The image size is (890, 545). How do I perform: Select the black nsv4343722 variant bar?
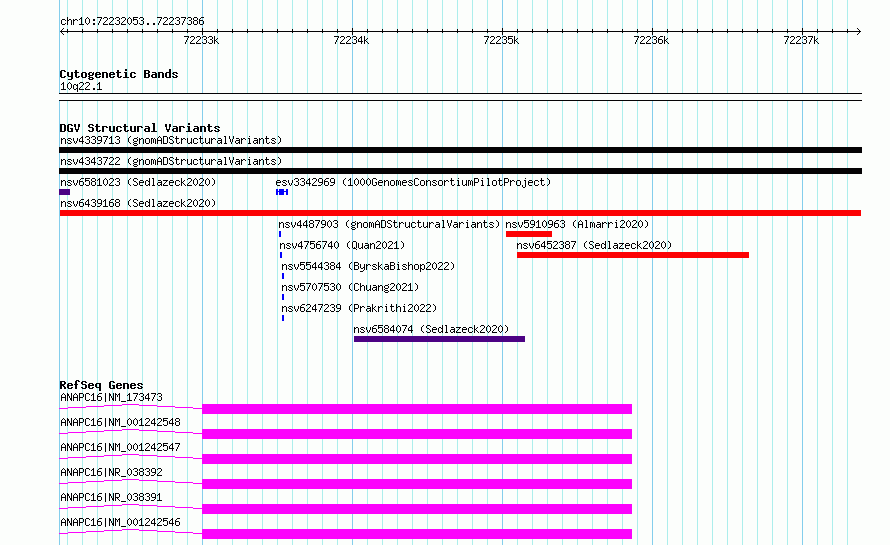coord(460,171)
